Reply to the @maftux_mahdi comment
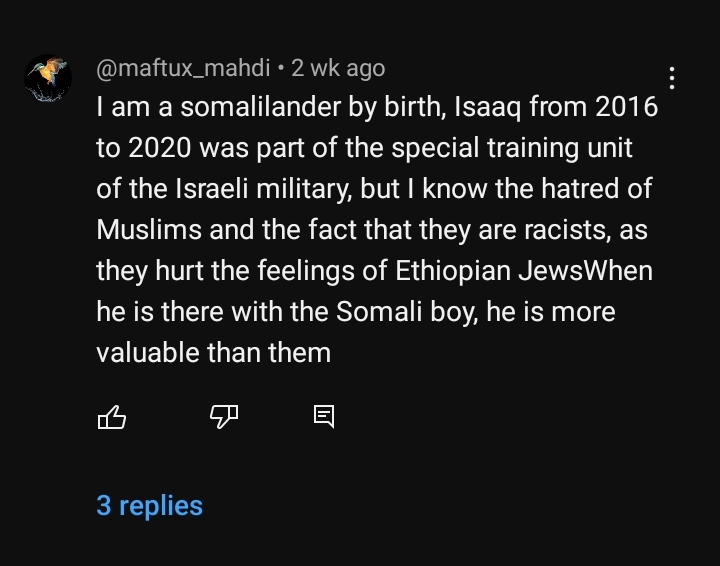The image size is (720, 566). coord(324,417)
